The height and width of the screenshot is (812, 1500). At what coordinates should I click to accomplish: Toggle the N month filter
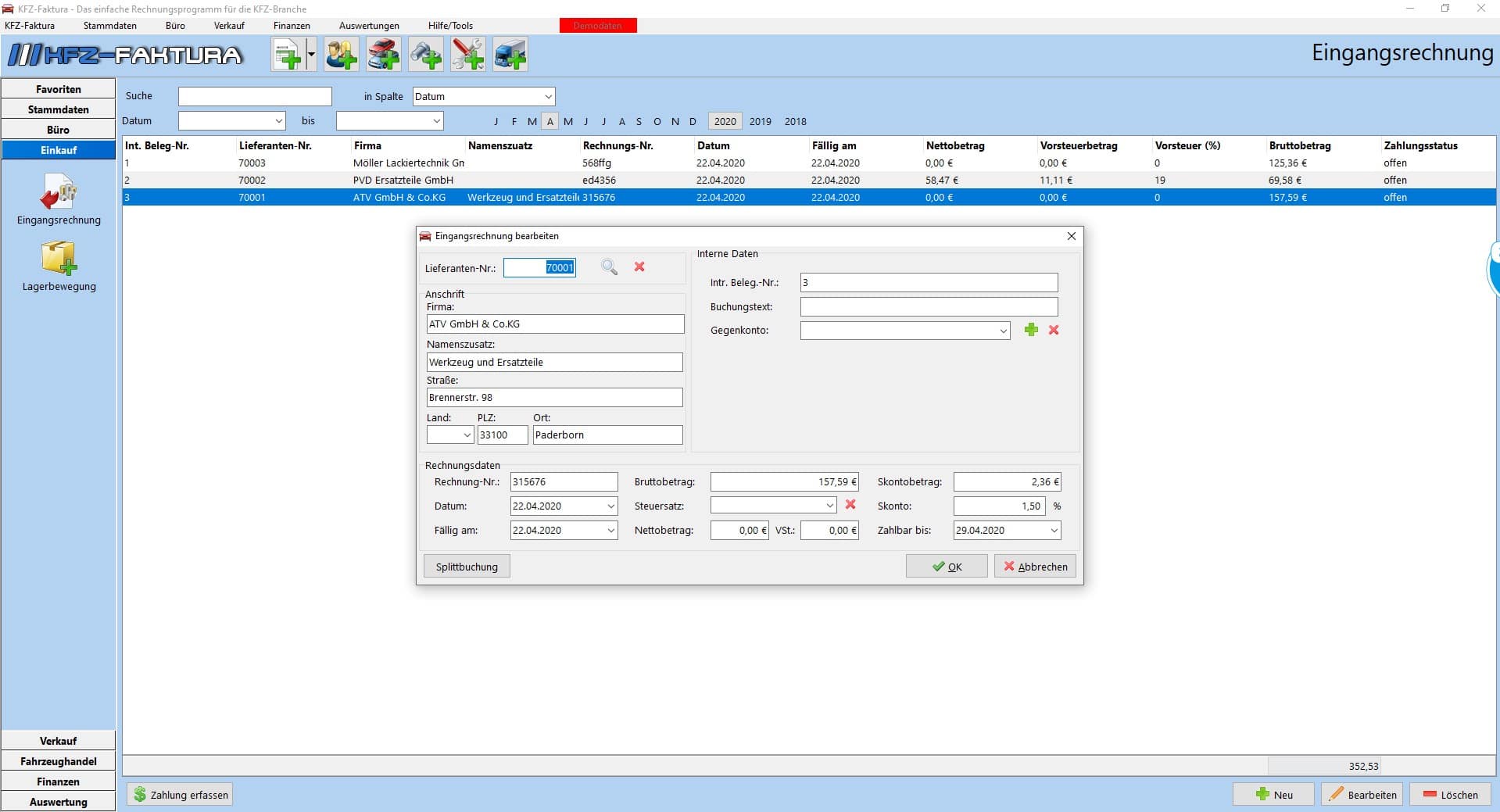pyautogui.click(x=675, y=121)
